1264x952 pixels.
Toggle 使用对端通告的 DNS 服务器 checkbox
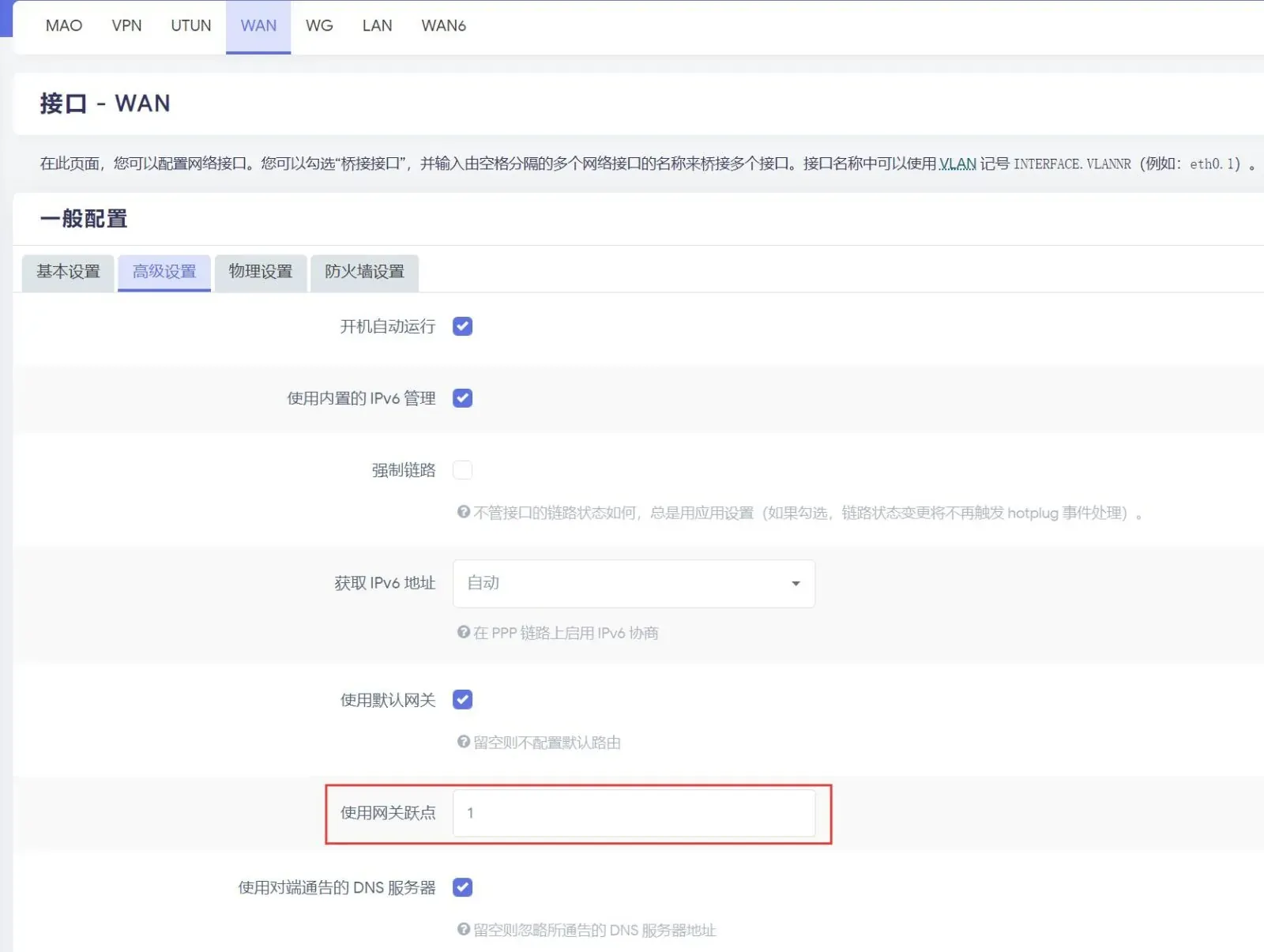point(463,888)
